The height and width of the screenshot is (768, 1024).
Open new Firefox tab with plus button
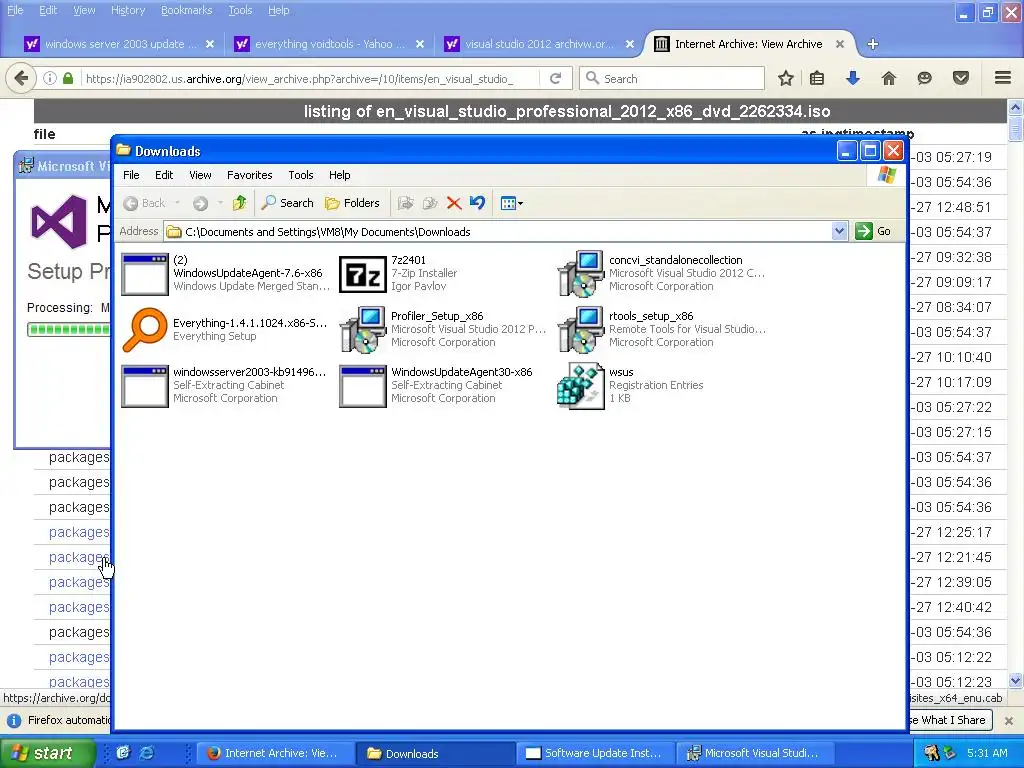[872, 44]
